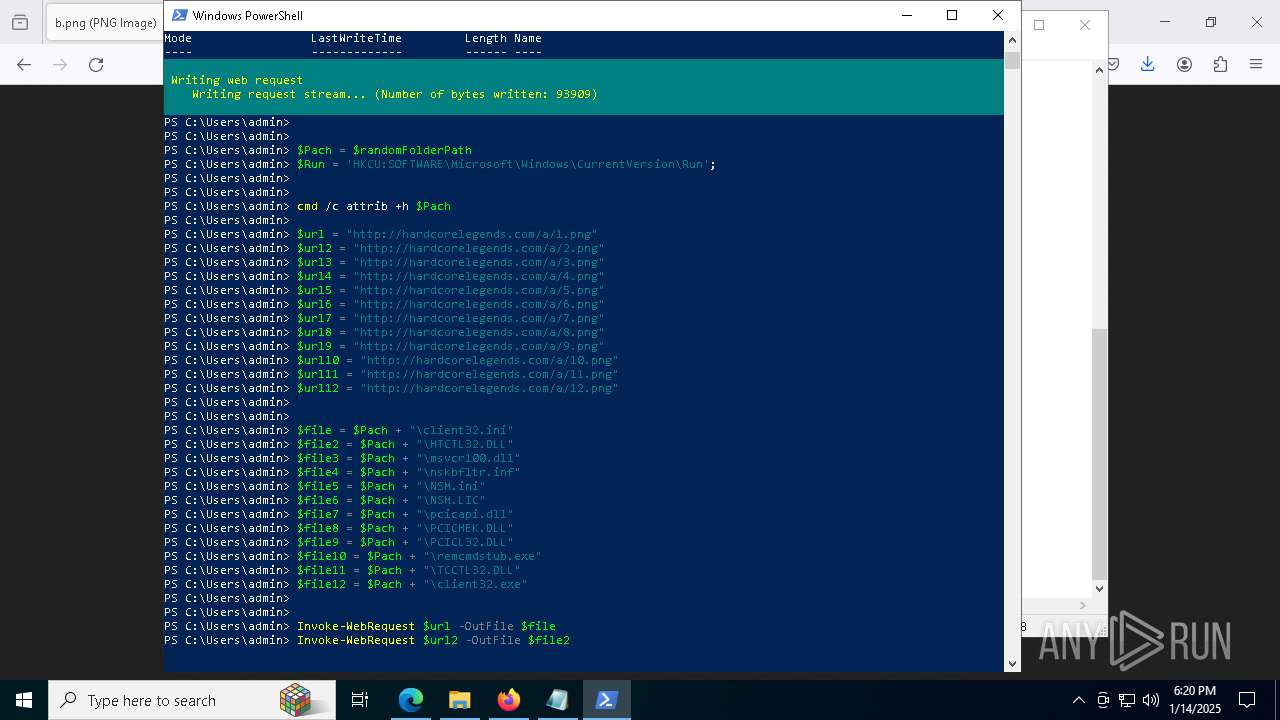
Task: Reload the Firefox page
Action: pos(96,64)
